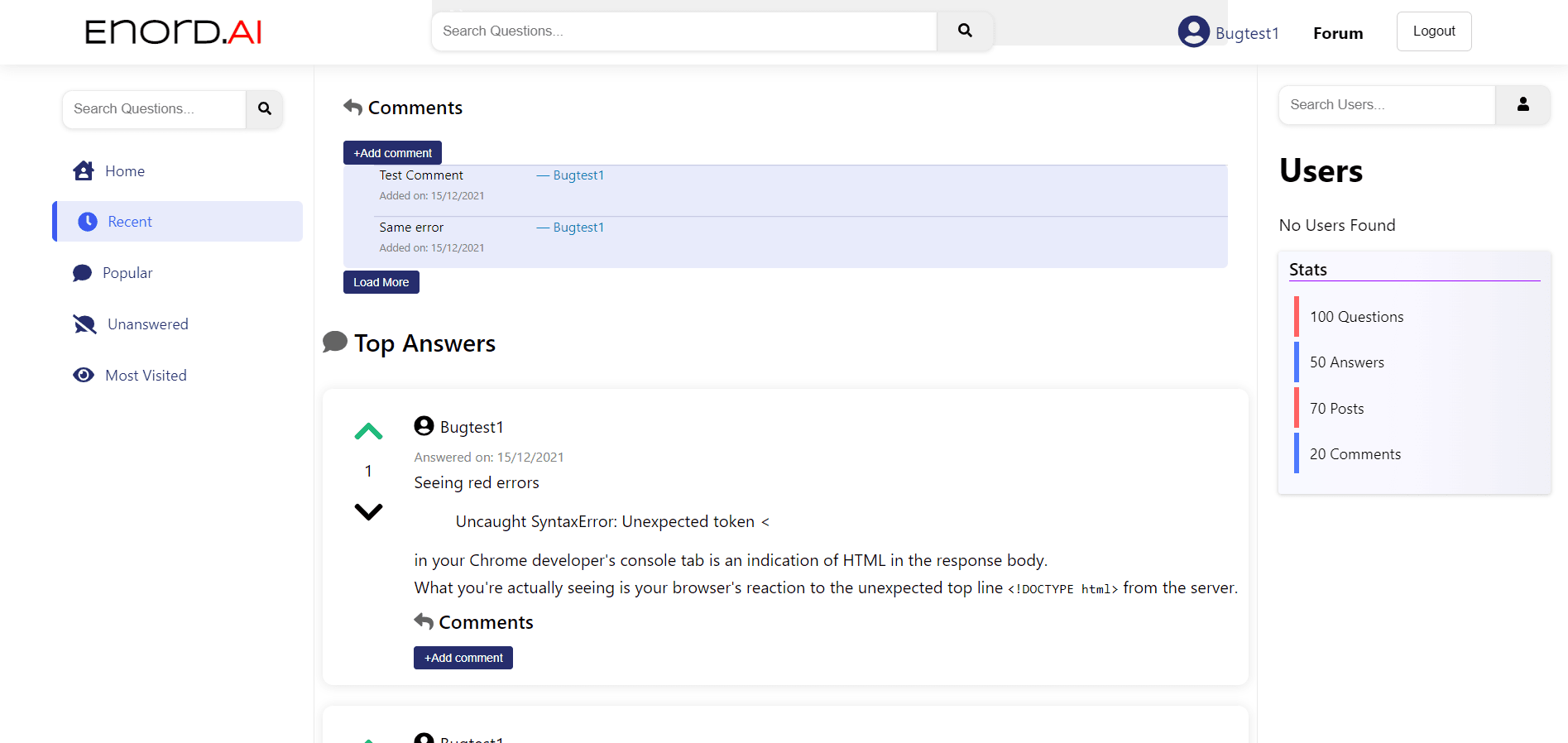The width and height of the screenshot is (1568, 743).
Task: Select Recent in the sidebar
Action: [177, 222]
